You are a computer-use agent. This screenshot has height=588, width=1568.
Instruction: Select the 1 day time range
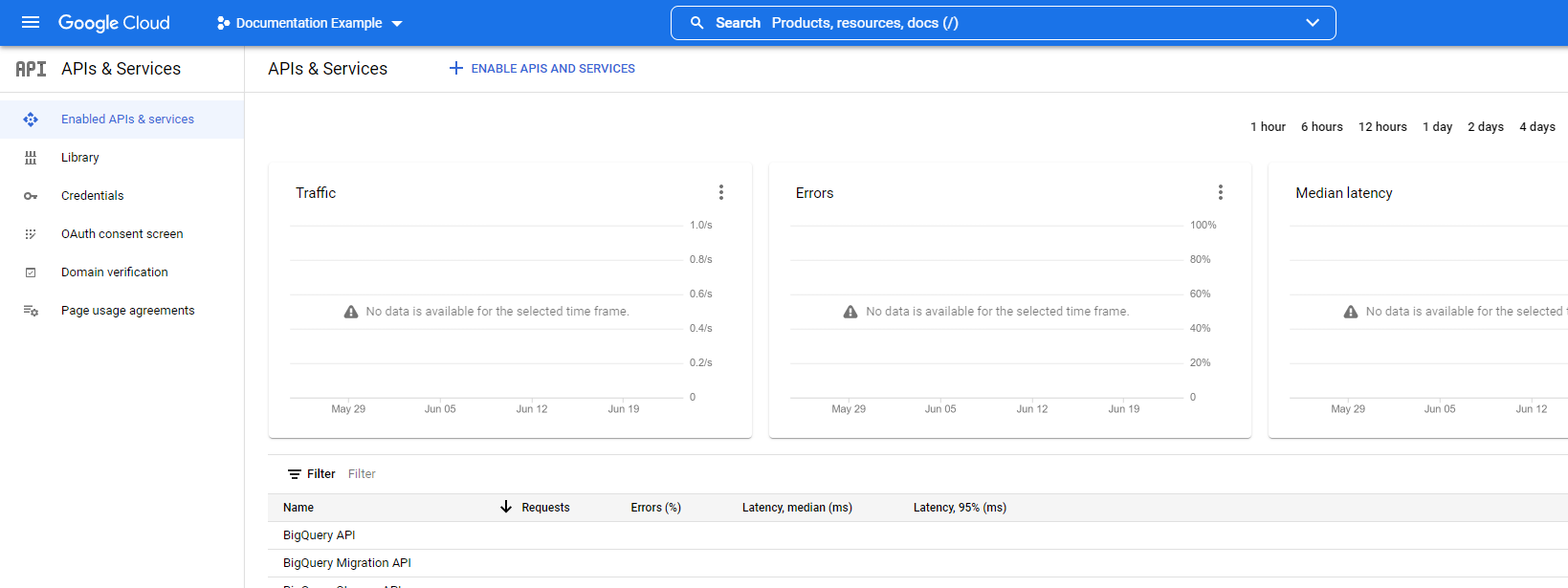click(x=1437, y=127)
